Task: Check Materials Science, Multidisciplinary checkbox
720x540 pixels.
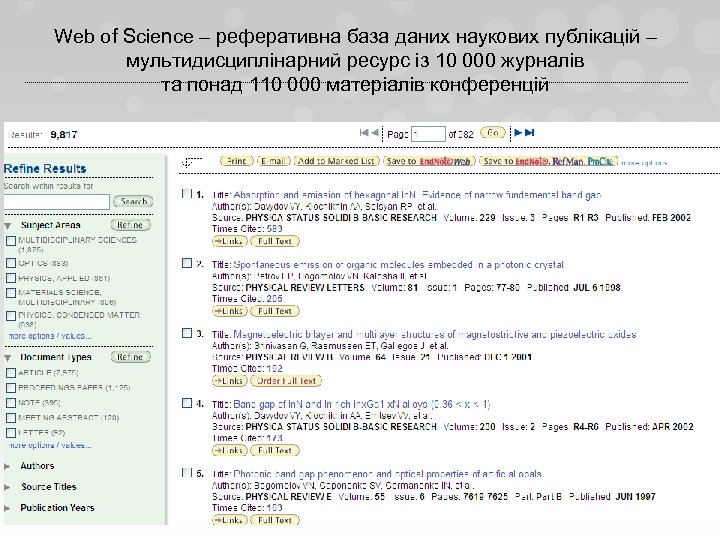Action: [11, 293]
